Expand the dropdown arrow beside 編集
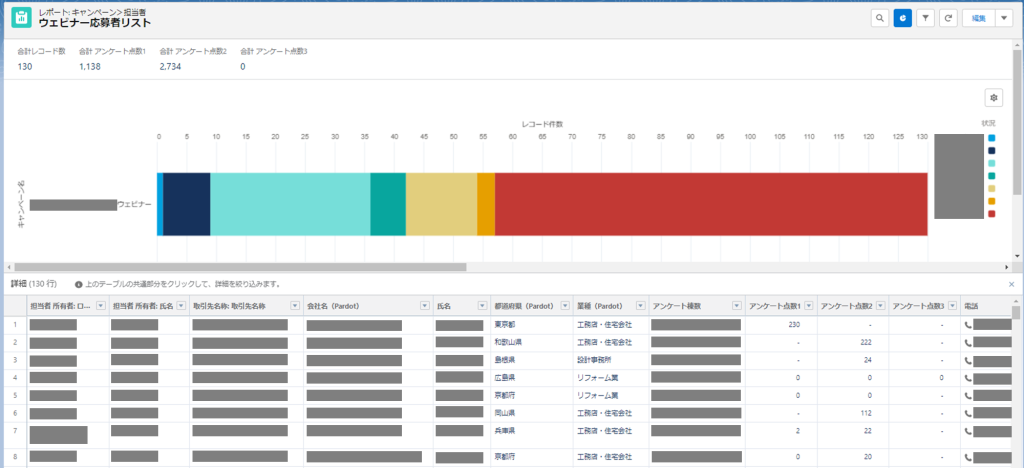Screen dimensions: 1024x468 coord(1003,18)
